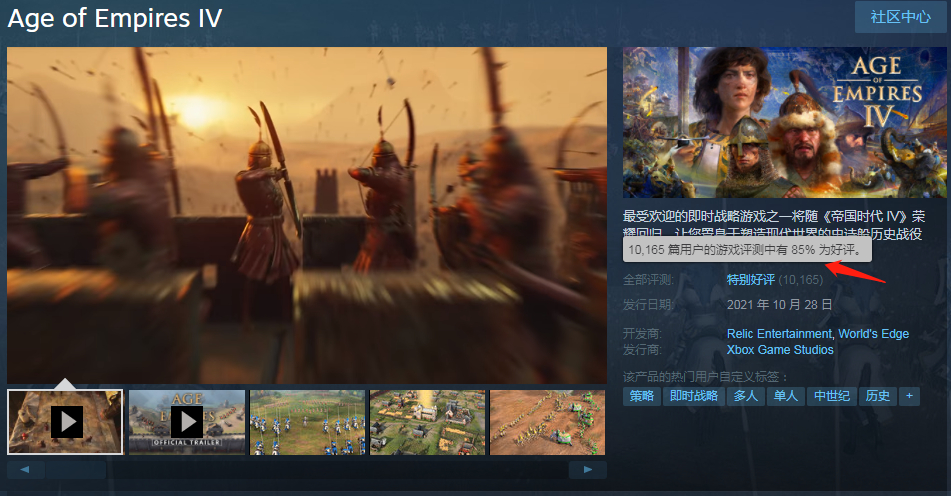
Task: Select the 即时战略 tag
Action: tap(694, 396)
